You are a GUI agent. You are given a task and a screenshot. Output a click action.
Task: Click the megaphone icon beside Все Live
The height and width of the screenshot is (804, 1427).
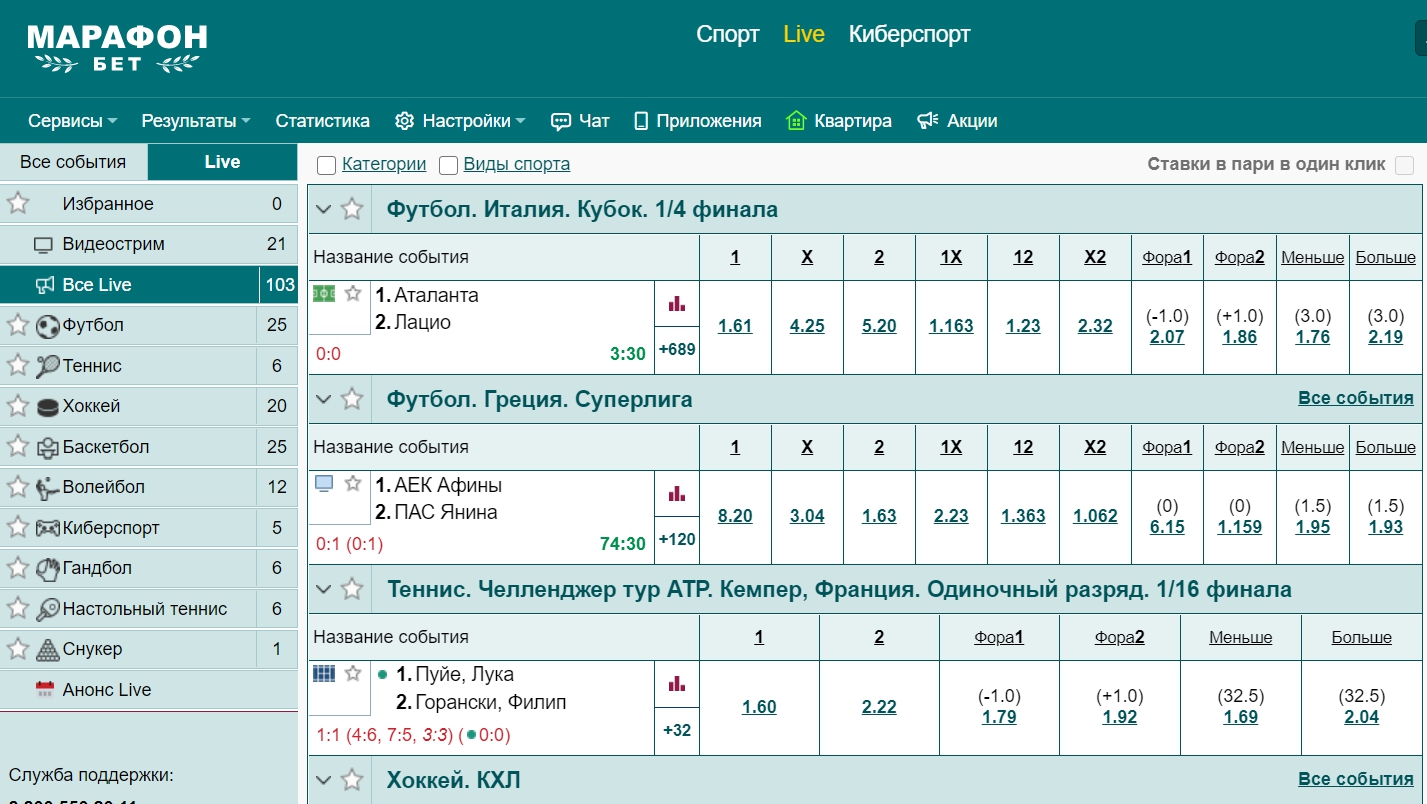[x=44, y=285]
